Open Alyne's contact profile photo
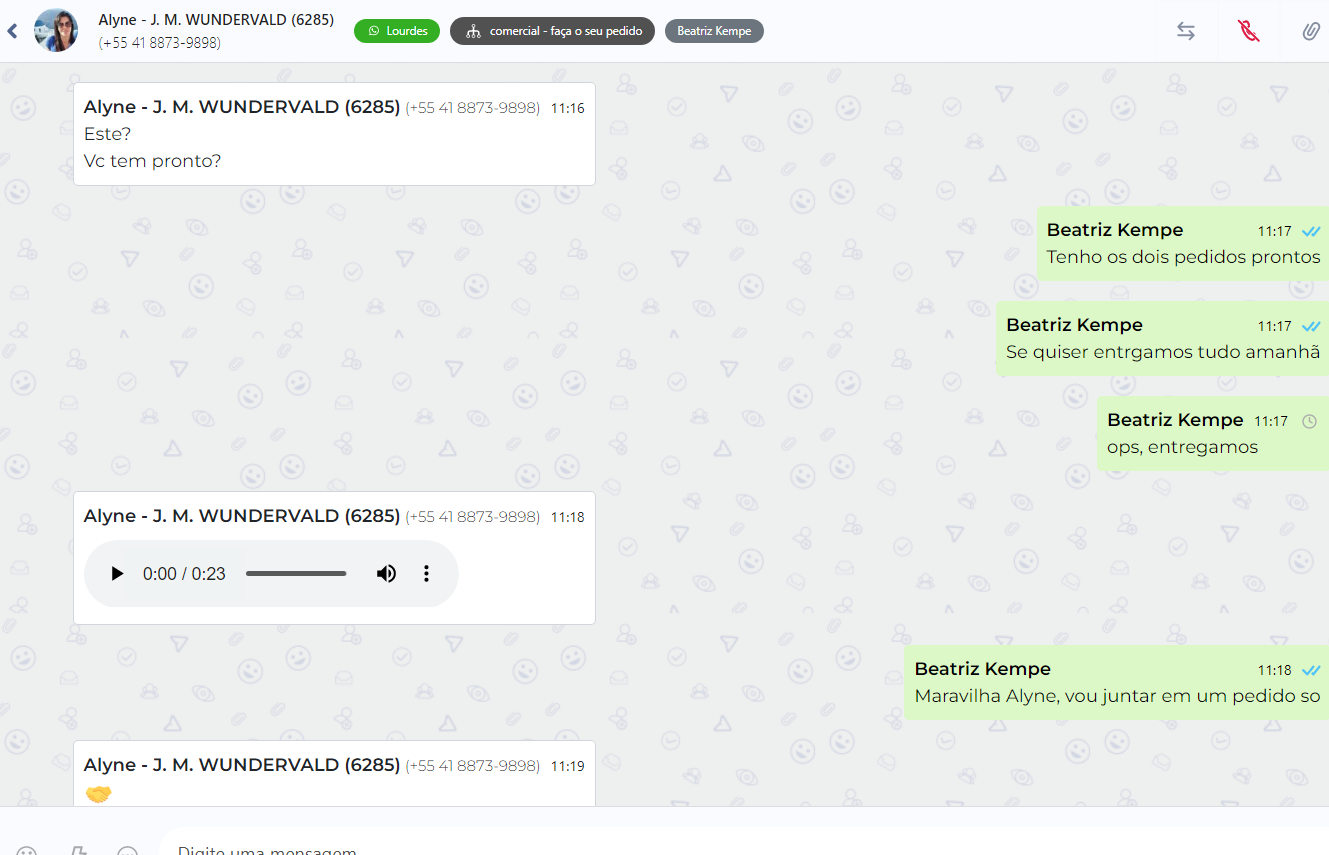Viewport: 1329px width, 855px height. [56, 31]
